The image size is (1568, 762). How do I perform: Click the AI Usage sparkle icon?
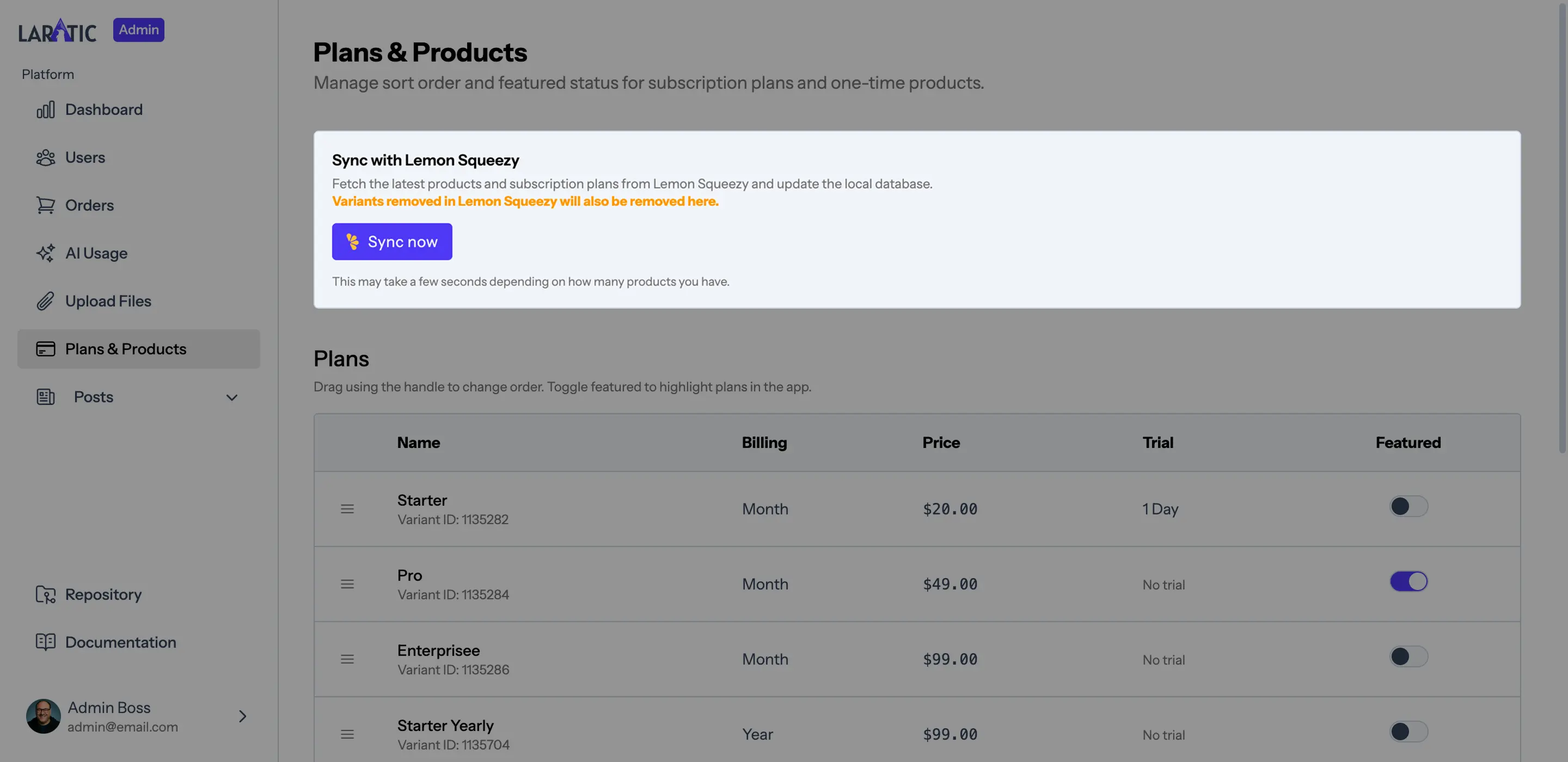[45, 253]
